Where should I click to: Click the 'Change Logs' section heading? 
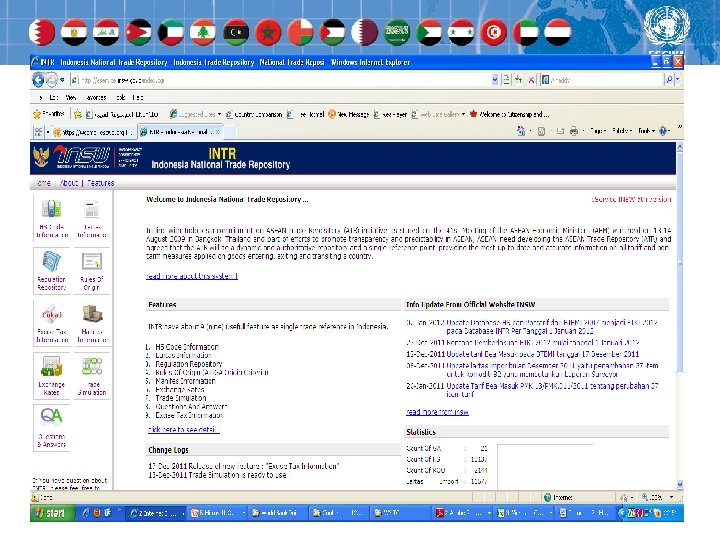pos(168,450)
